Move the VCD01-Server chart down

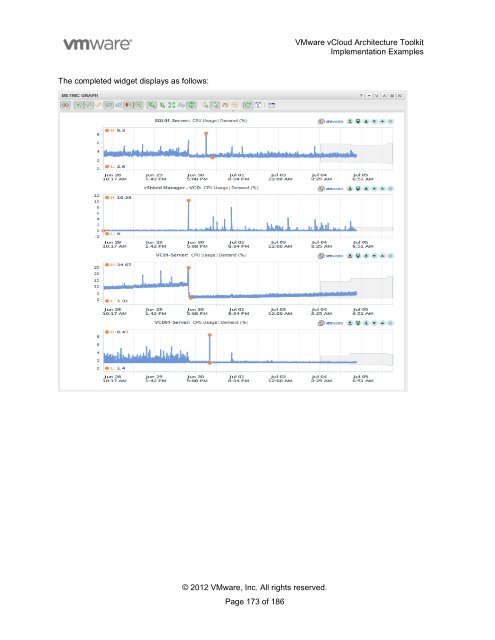pyautogui.click(x=374, y=323)
